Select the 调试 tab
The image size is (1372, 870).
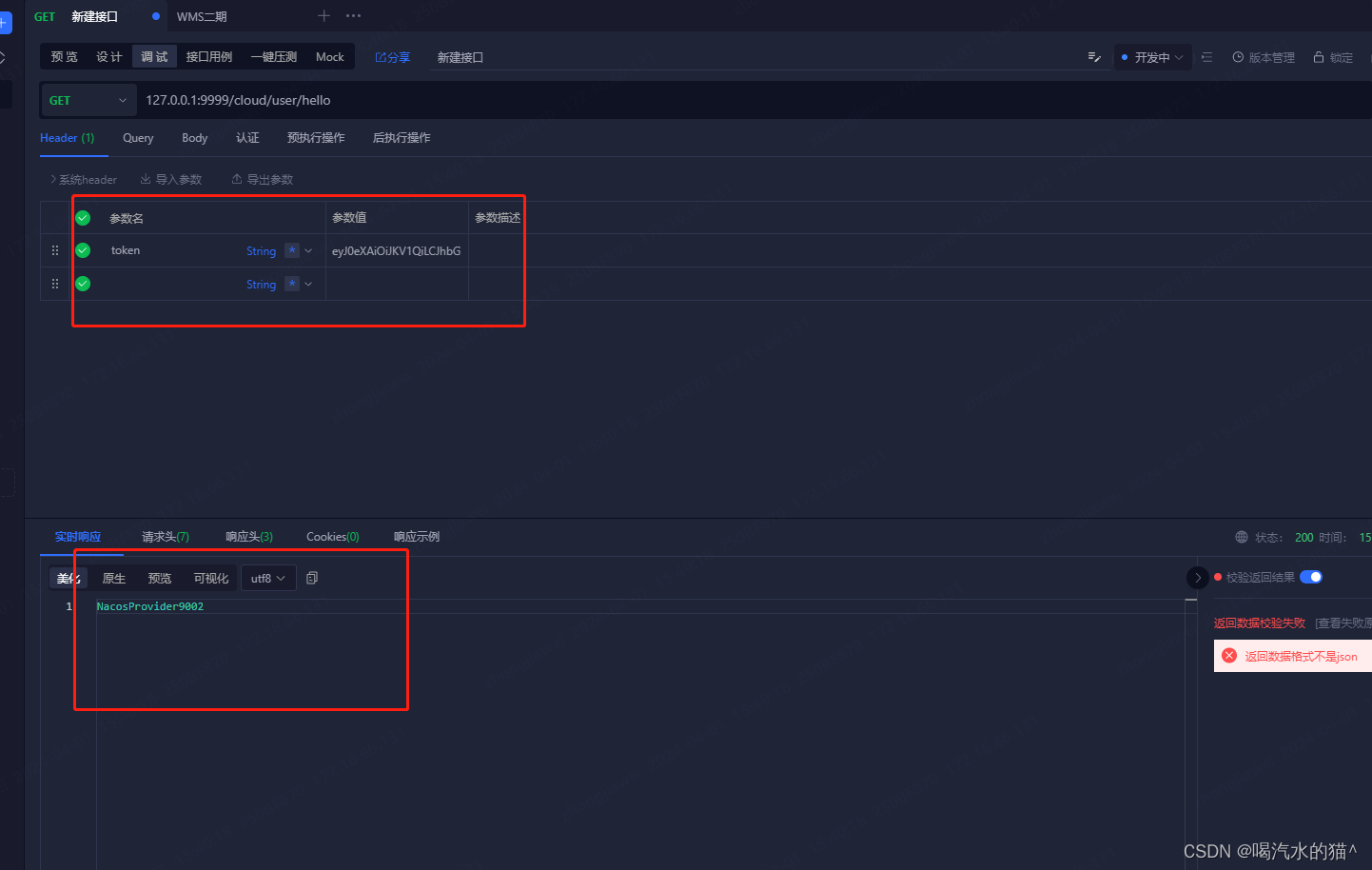pyautogui.click(x=154, y=57)
